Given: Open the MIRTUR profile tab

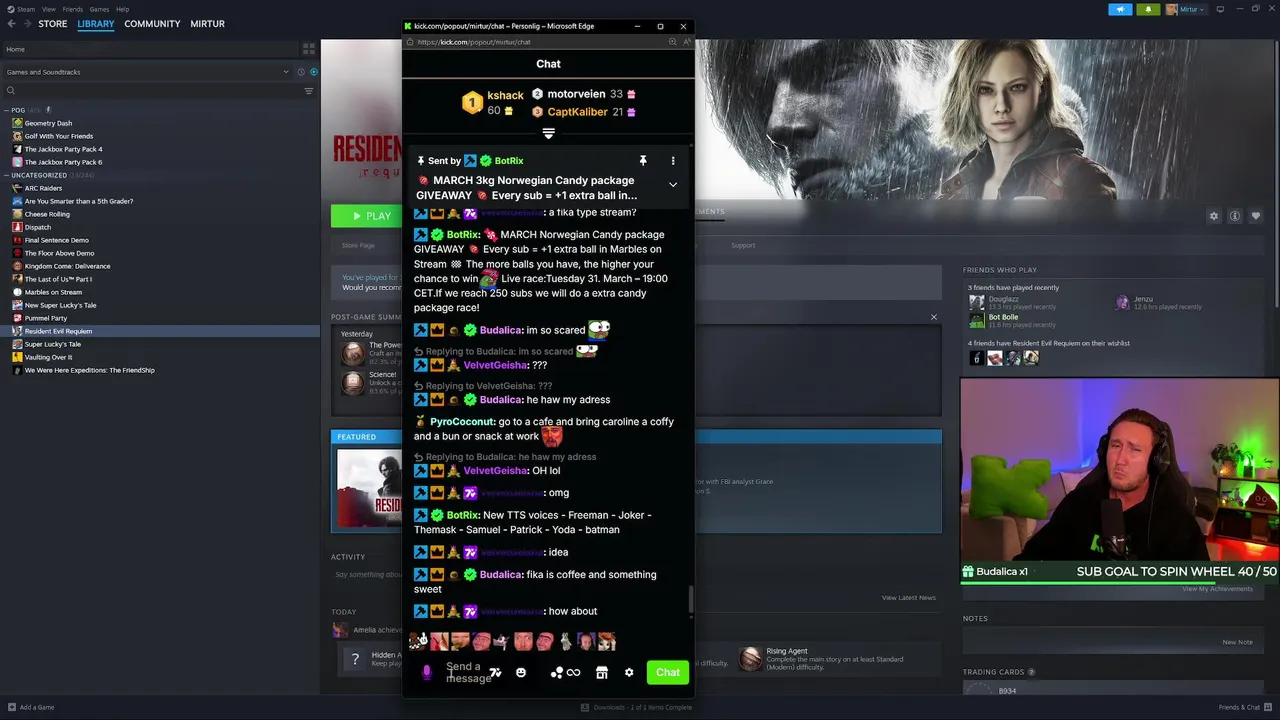Looking at the screenshot, I should [x=207, y=24].
